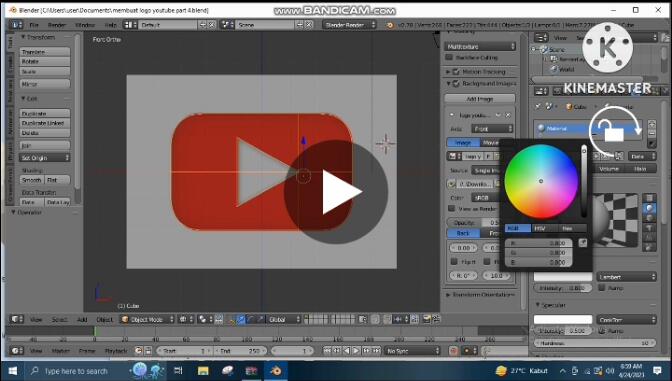
Task: Open the CookTorr specular shader dropdown
Action: pyautogui.click(x=627, y=320)
